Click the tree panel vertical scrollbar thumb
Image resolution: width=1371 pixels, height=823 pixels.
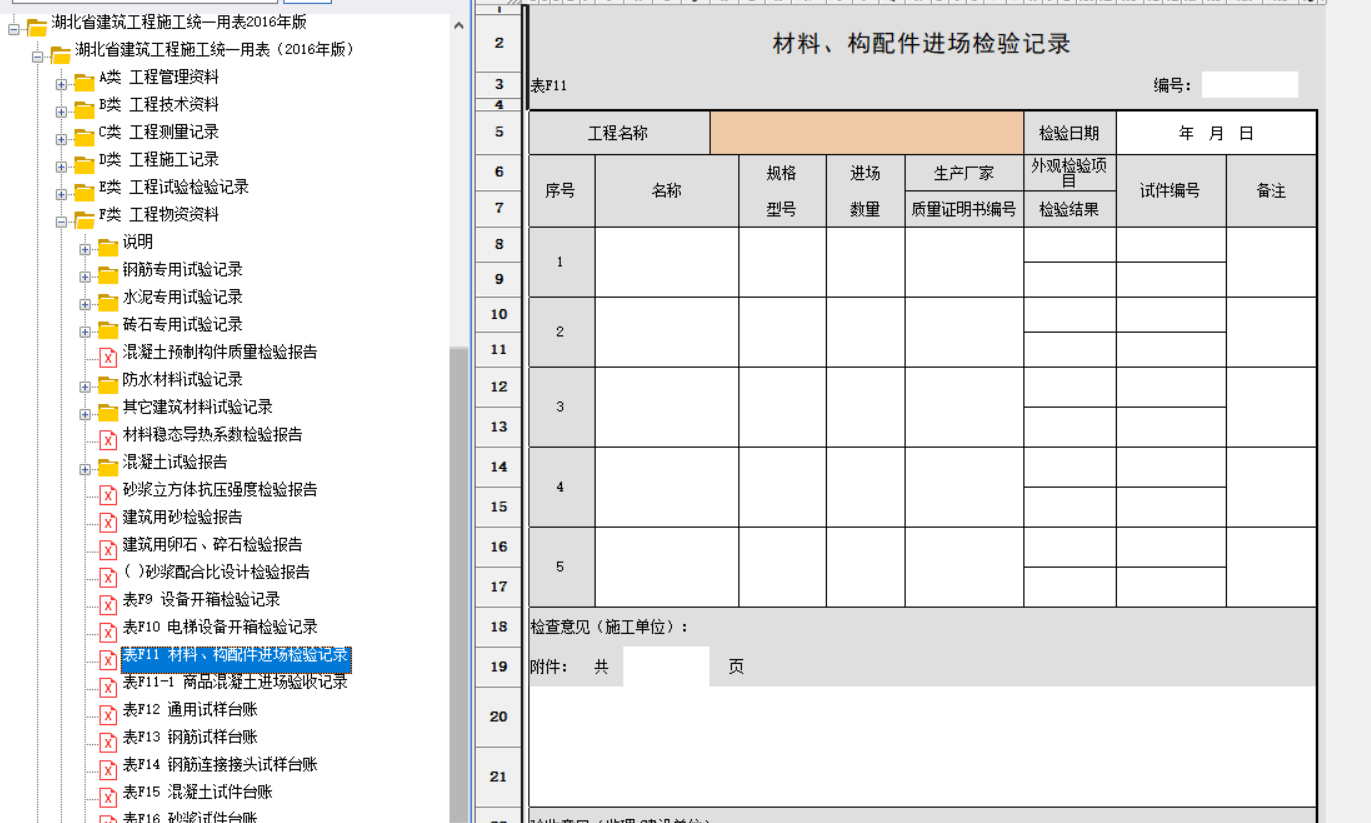coord(459,585)
